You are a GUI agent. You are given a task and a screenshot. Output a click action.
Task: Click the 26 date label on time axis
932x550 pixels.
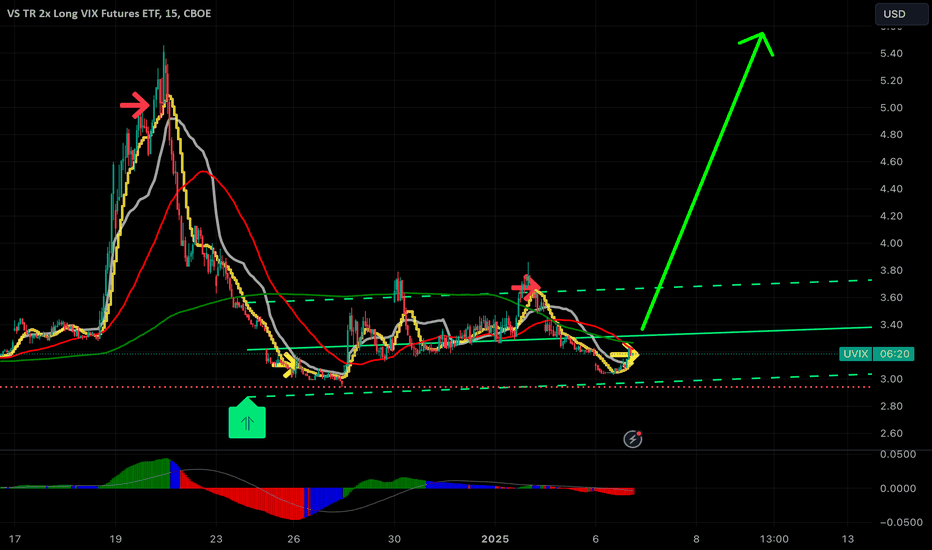[x=294, y=539]
